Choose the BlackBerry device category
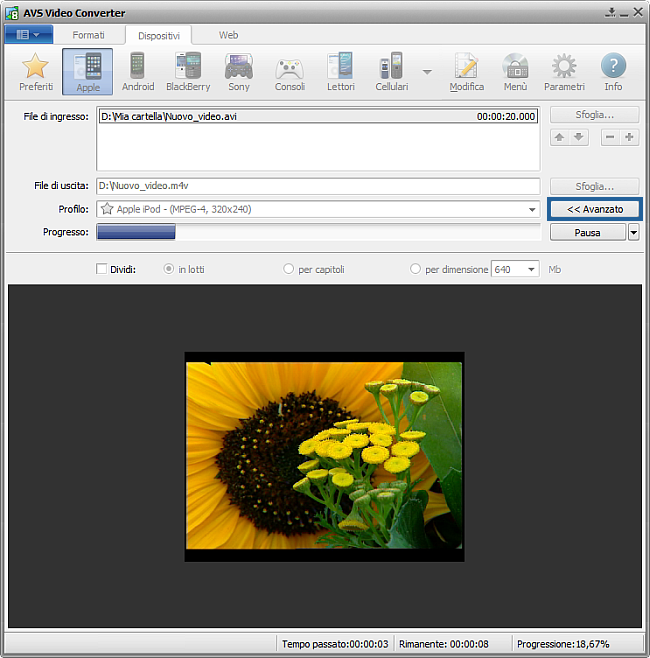650x658 pixels. click(188, 72)
